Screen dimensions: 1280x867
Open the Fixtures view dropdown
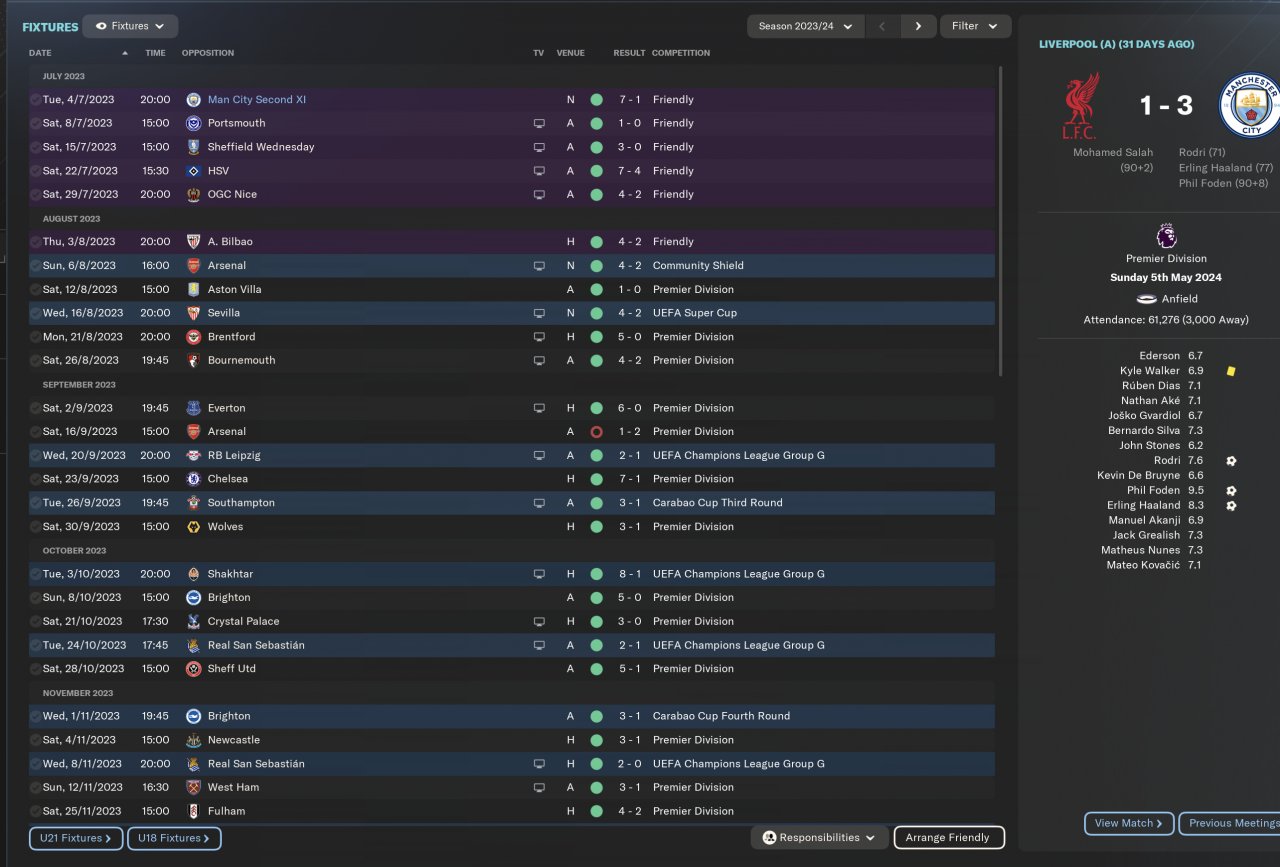130,26
